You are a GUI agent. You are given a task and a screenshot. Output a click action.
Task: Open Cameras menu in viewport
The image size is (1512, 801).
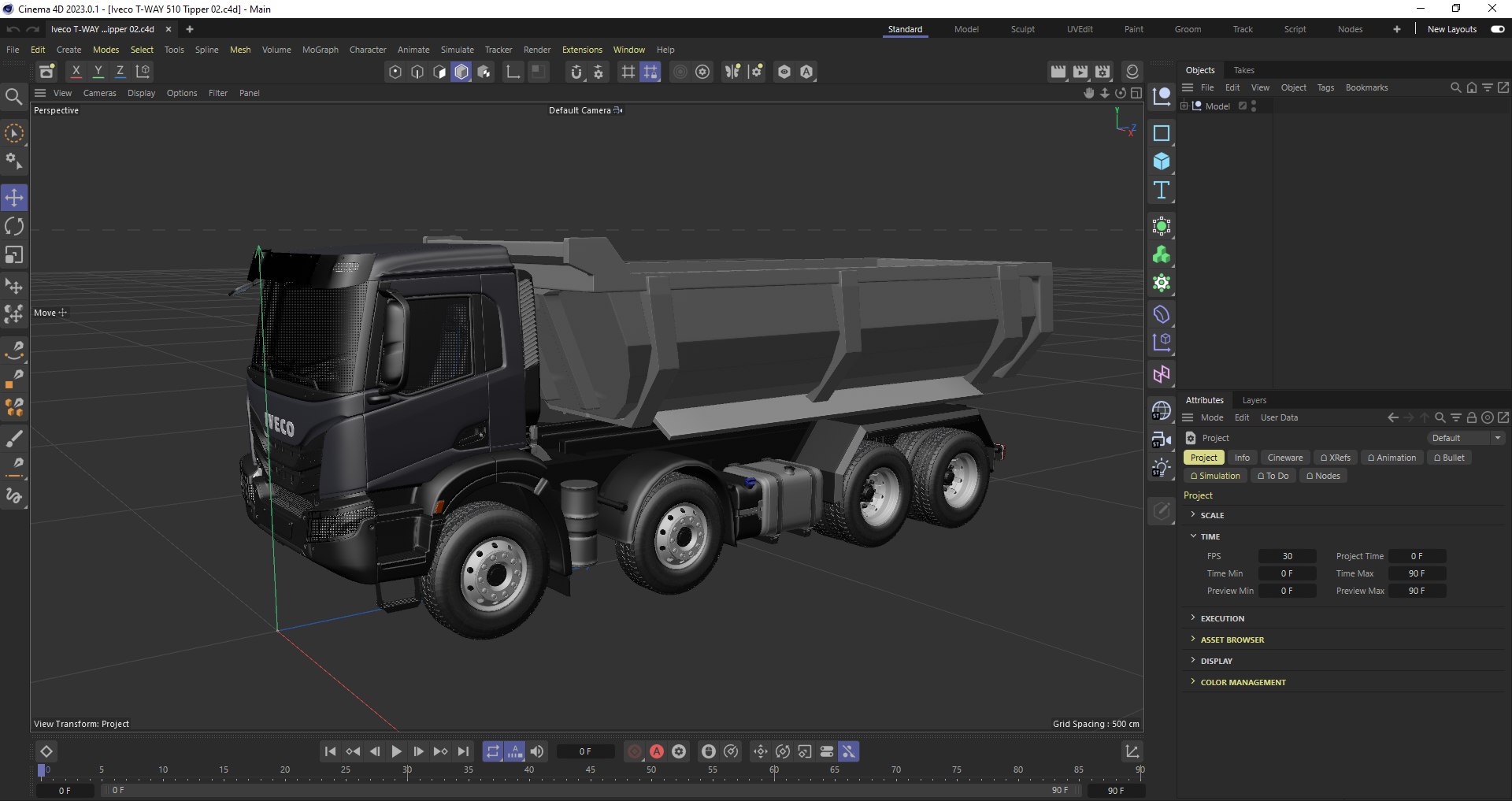[99, 93]
